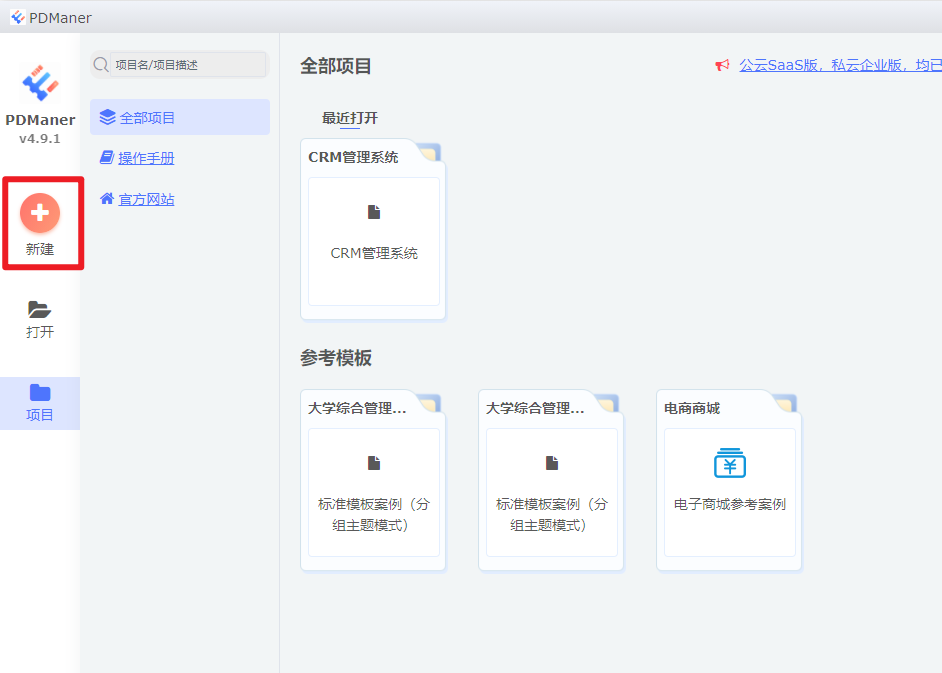Click the PDManer title bar app icon
This screenshot has height=673, width=942.
[x=18, y=17]
